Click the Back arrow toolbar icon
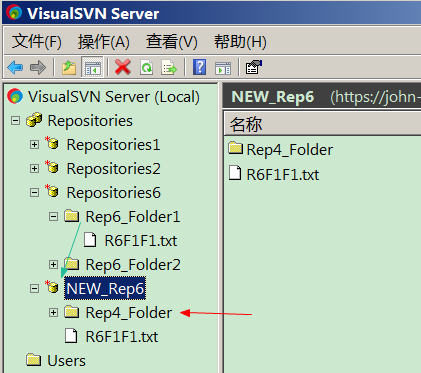This screenshot has height=373, width=421. pos(15,67)
